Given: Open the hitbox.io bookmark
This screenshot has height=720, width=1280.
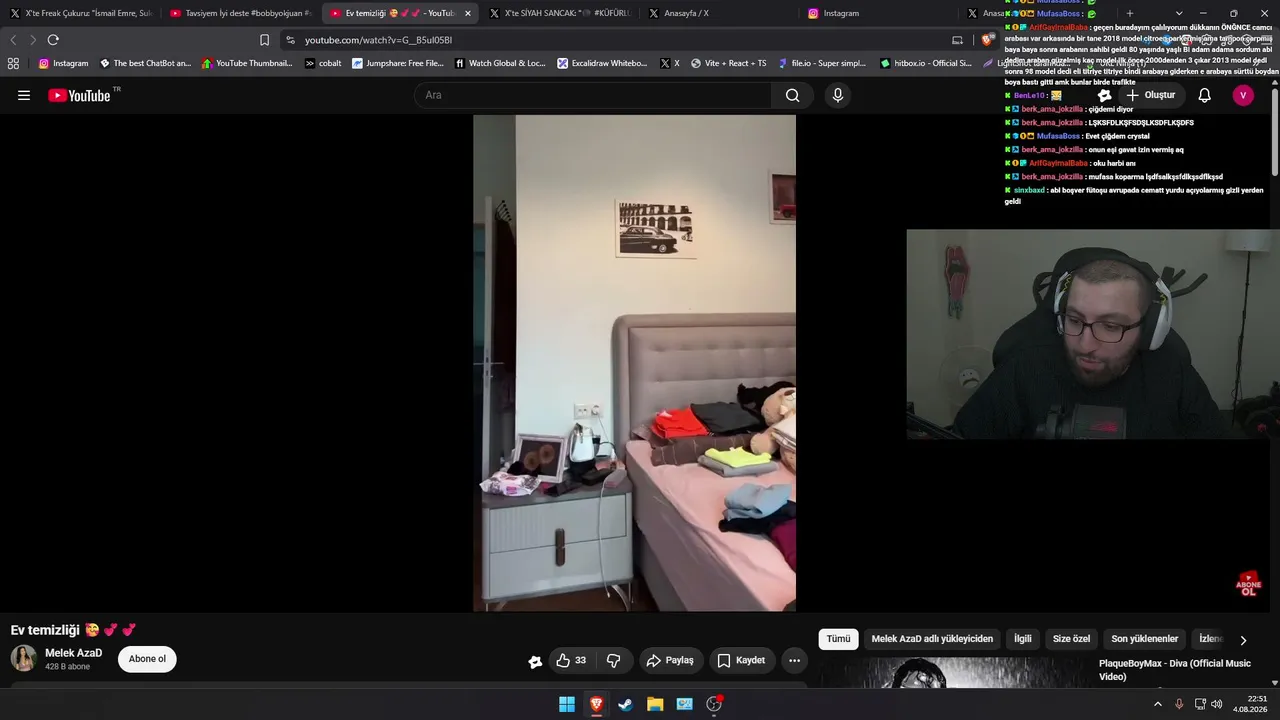Looking at the screenshot, I should click(x=926, y=63).
